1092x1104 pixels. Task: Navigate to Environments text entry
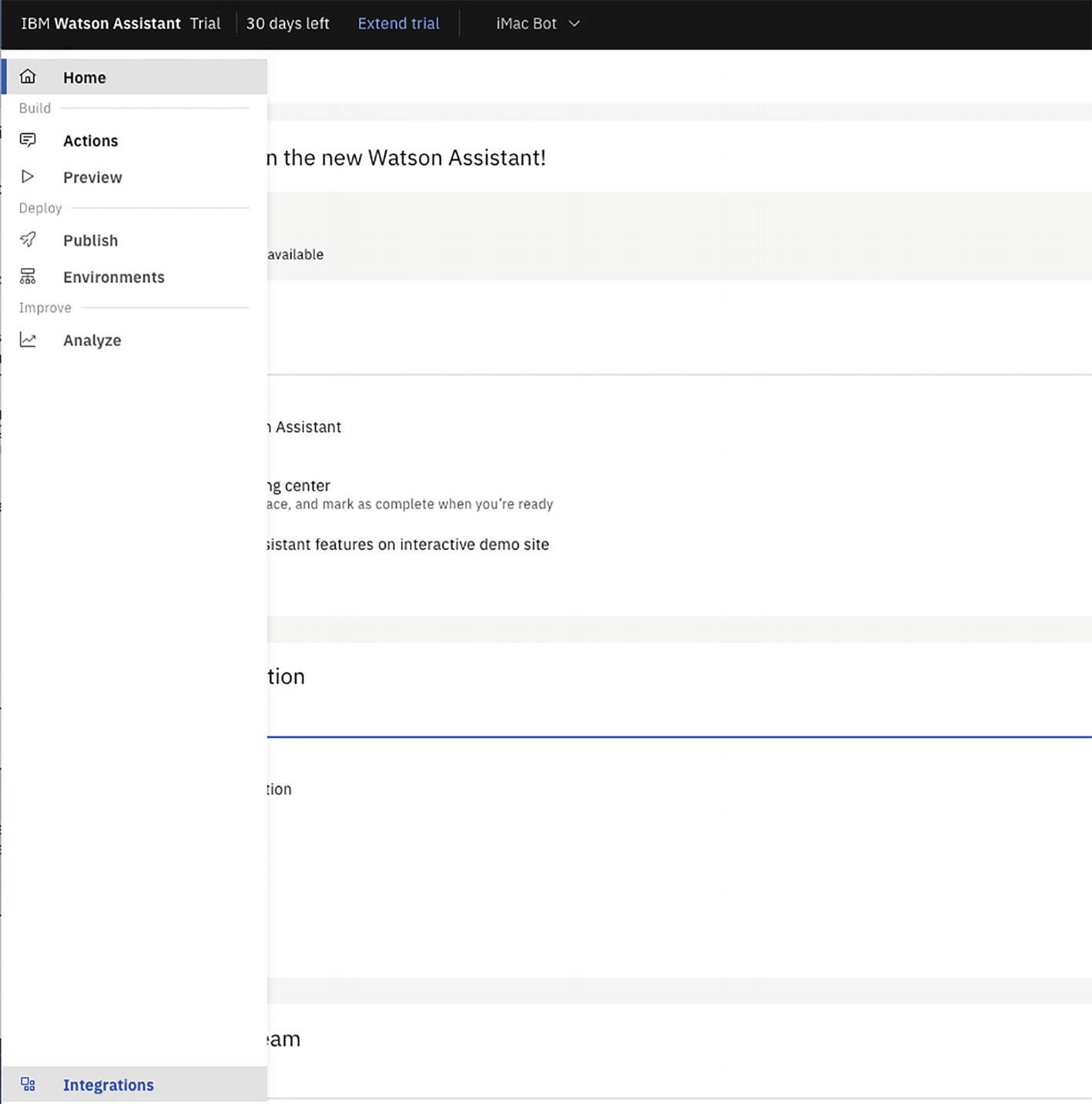point(114,277)
